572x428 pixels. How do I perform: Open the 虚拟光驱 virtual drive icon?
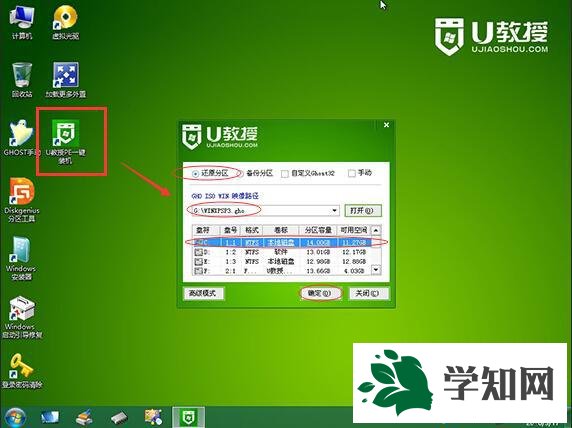tap(66, 22)
